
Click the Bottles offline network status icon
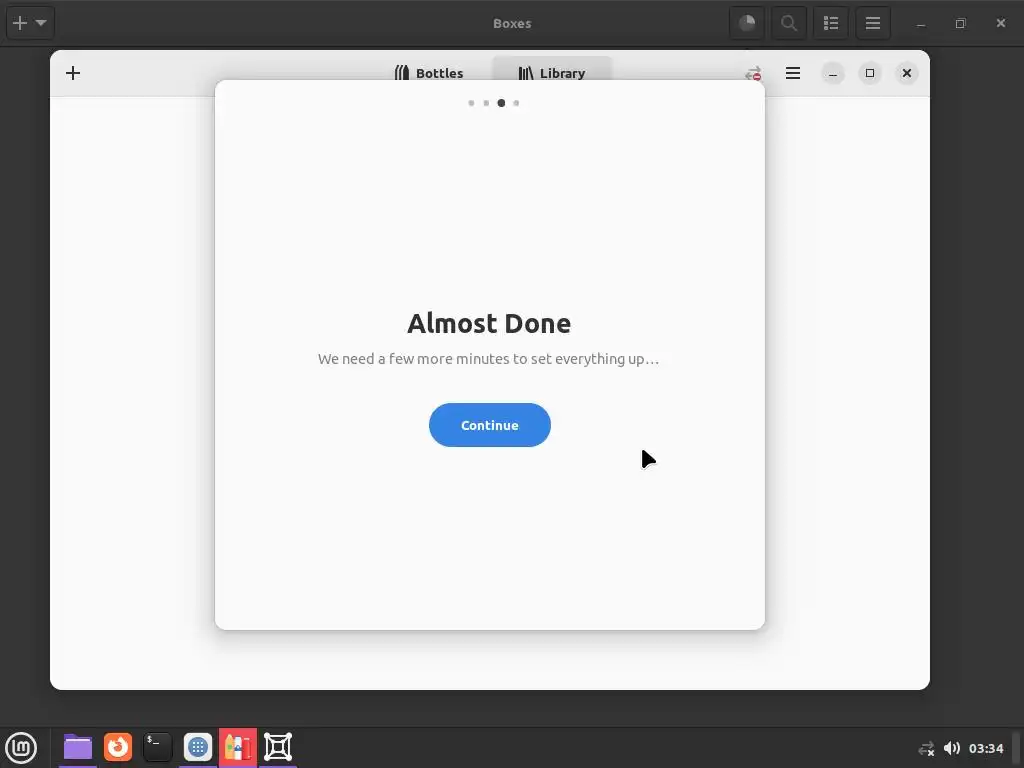pyautogui.click(x=753, y=73)
